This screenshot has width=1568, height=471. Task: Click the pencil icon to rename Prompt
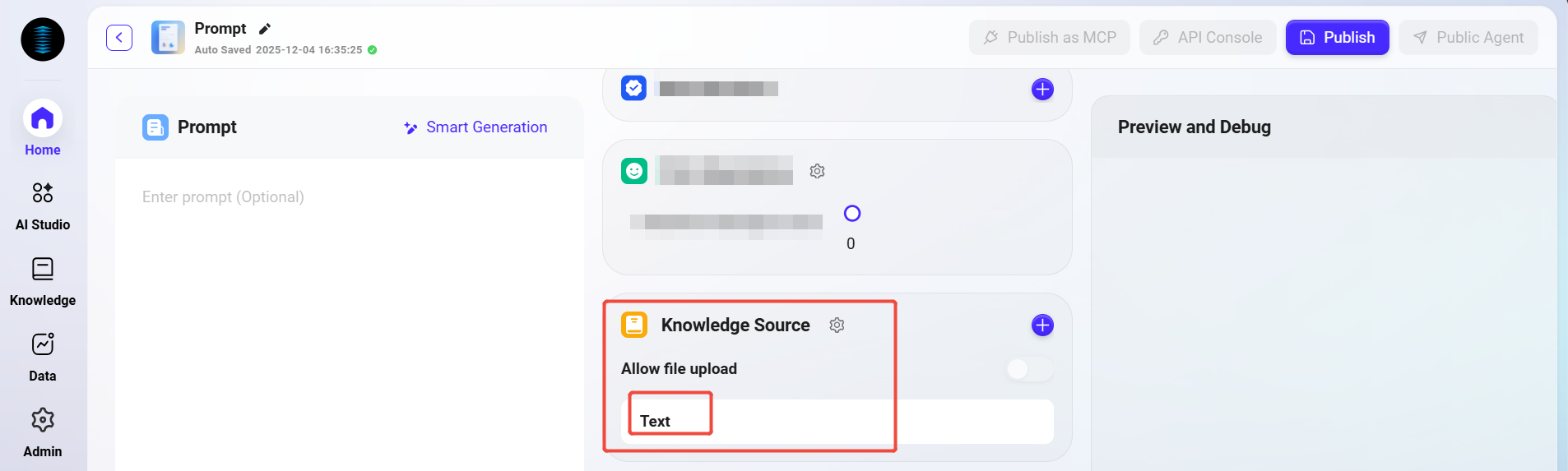265,29
